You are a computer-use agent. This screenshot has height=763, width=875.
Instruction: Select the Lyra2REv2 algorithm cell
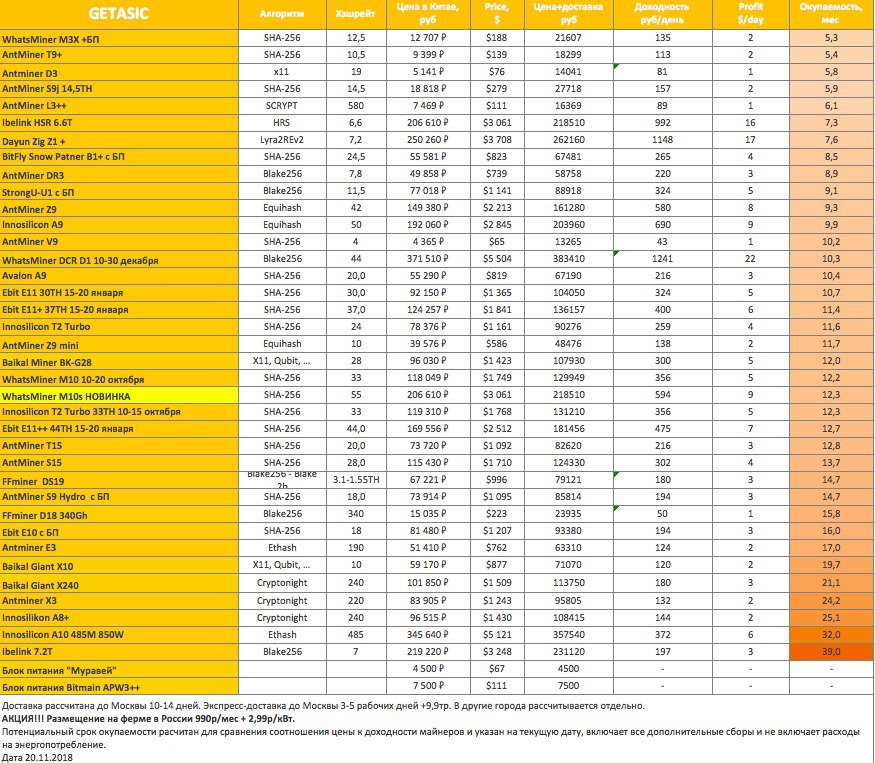[282, 140]
